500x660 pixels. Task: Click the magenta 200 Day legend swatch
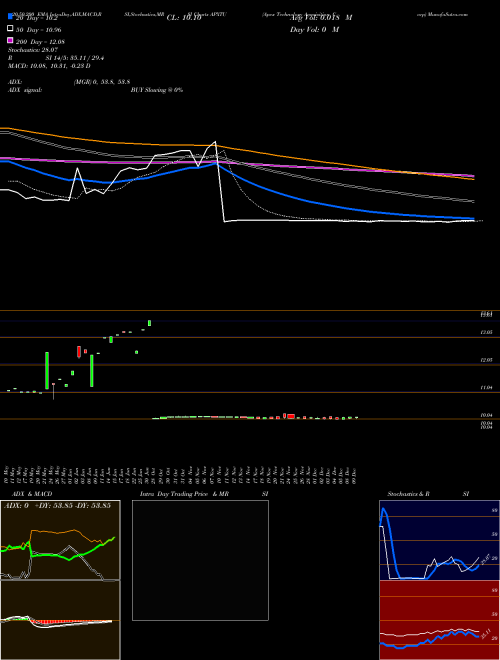10,40
